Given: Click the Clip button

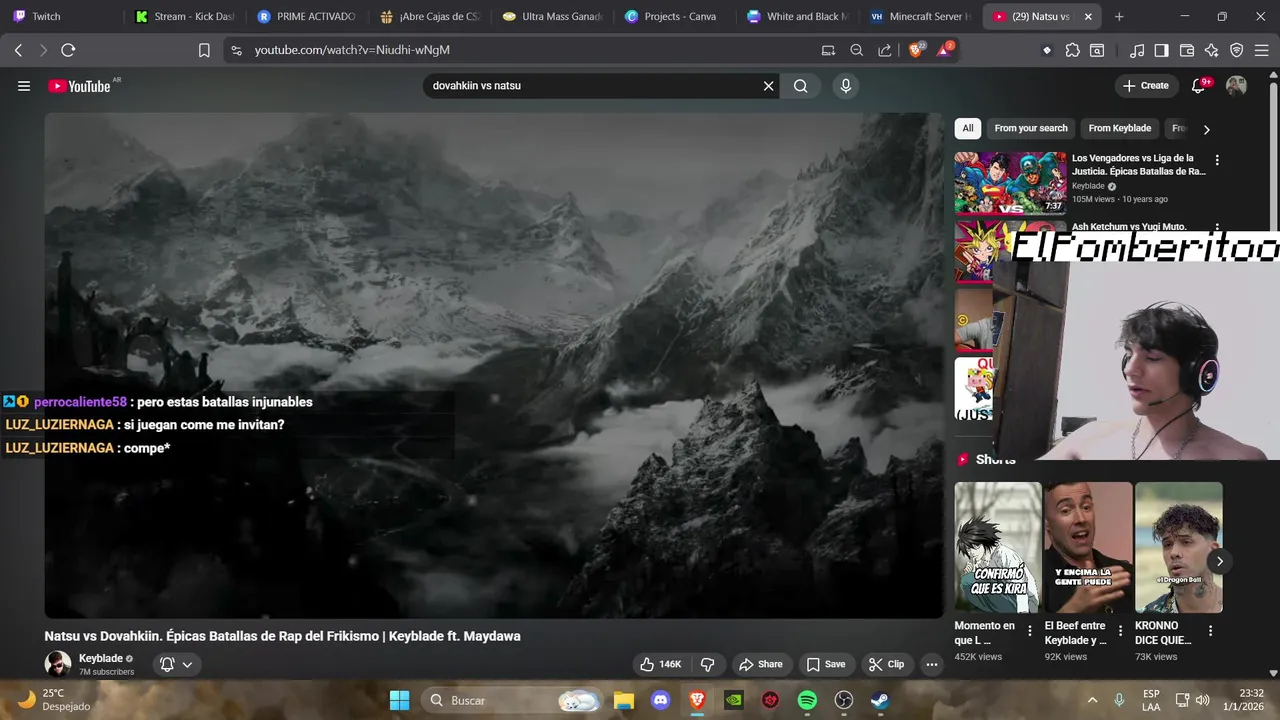Looking at the screenshot, I should pos(886,664).
